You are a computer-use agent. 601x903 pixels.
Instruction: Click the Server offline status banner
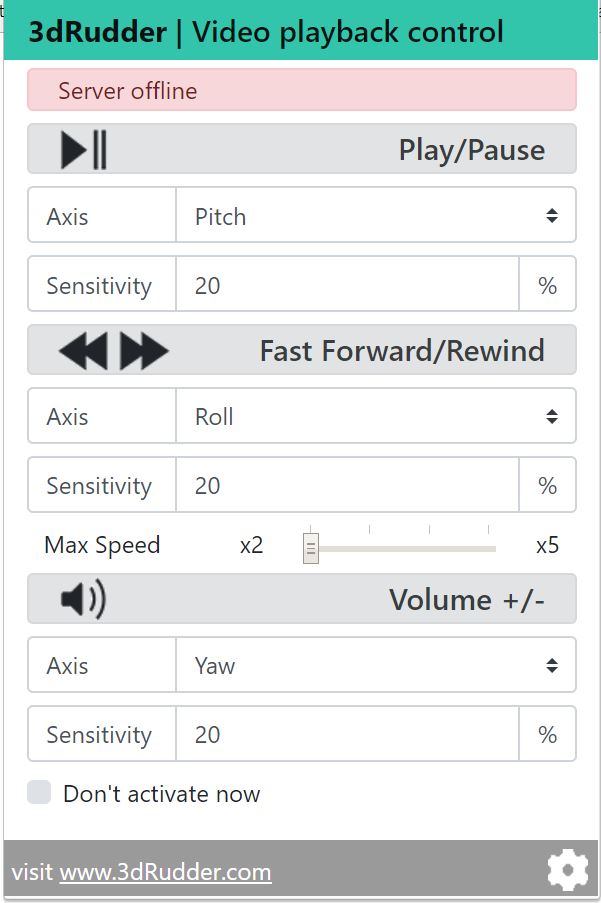(x=301, y=90)
